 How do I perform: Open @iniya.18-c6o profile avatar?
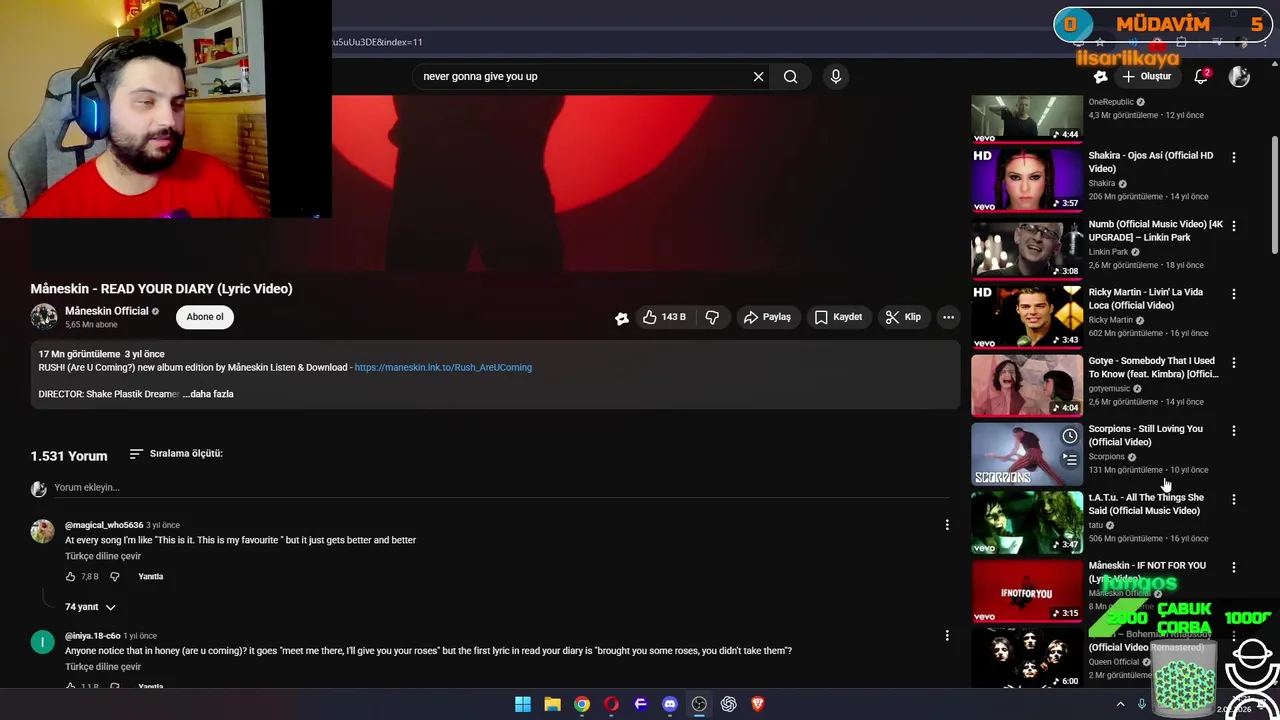tap(42, 642)
